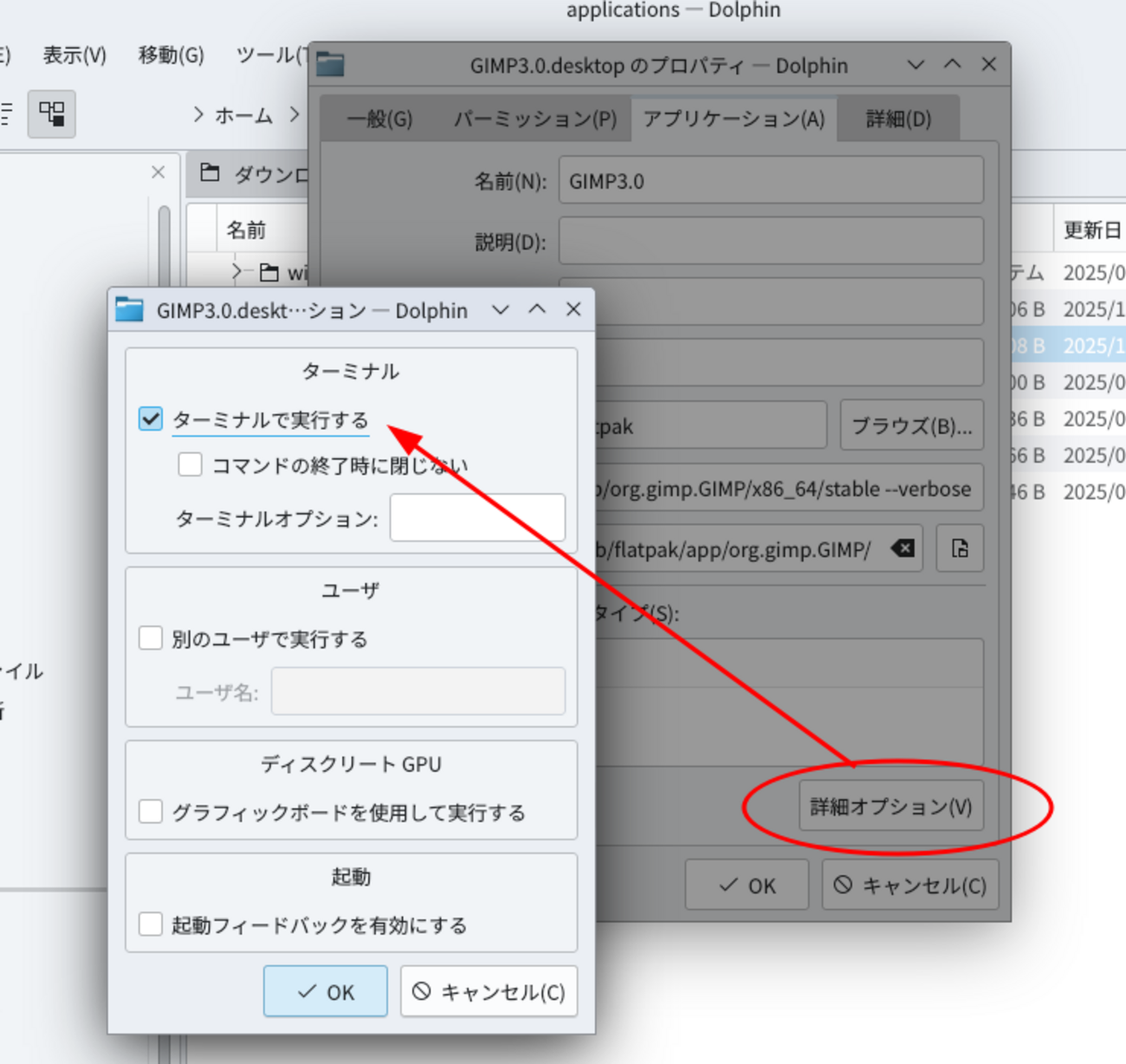Click the ブラウズ(B)... button
Image resolution: width=1126 pixels, height=1064 pixels.
pyautogui.click(x=912, y=425)
